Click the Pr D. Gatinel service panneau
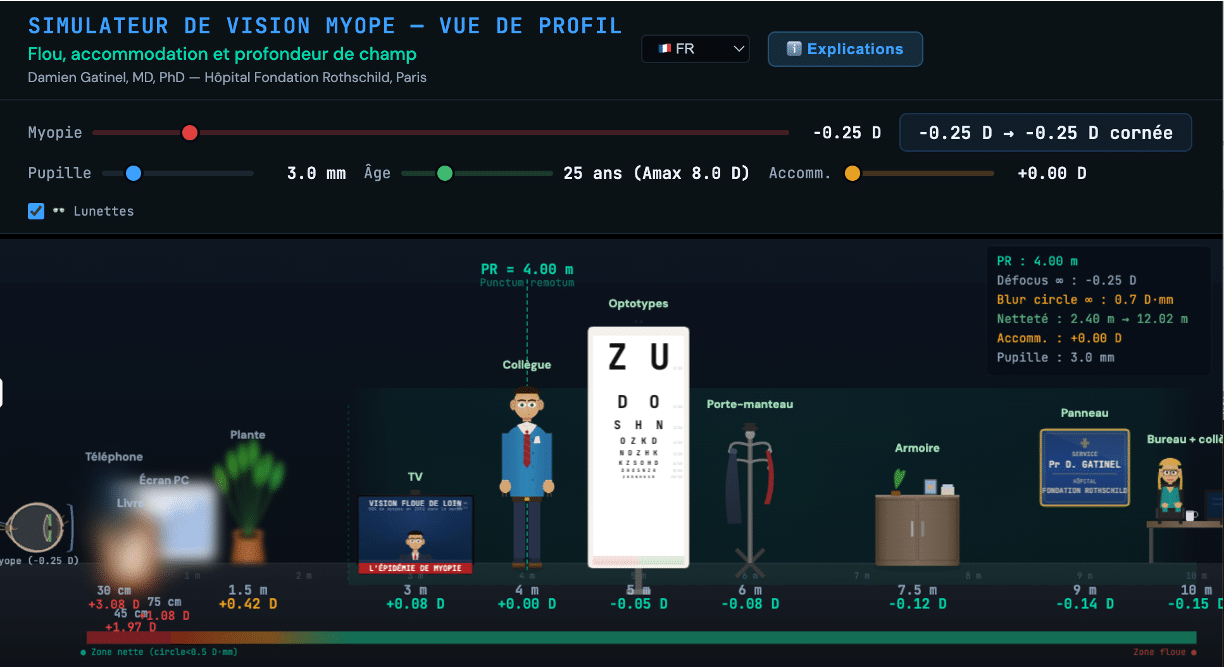 tap(1084, 467)
